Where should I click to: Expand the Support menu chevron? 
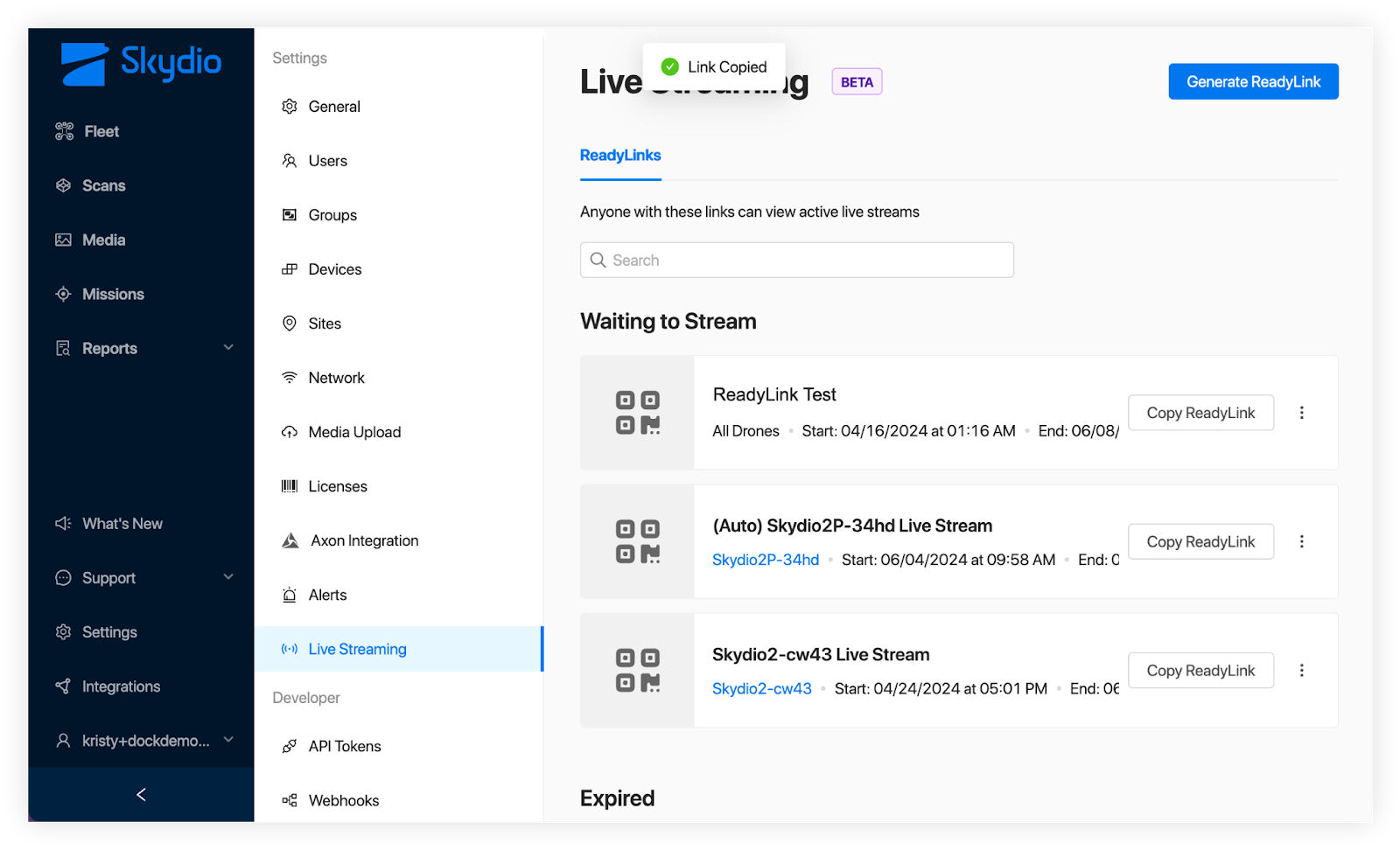(228, 577)
